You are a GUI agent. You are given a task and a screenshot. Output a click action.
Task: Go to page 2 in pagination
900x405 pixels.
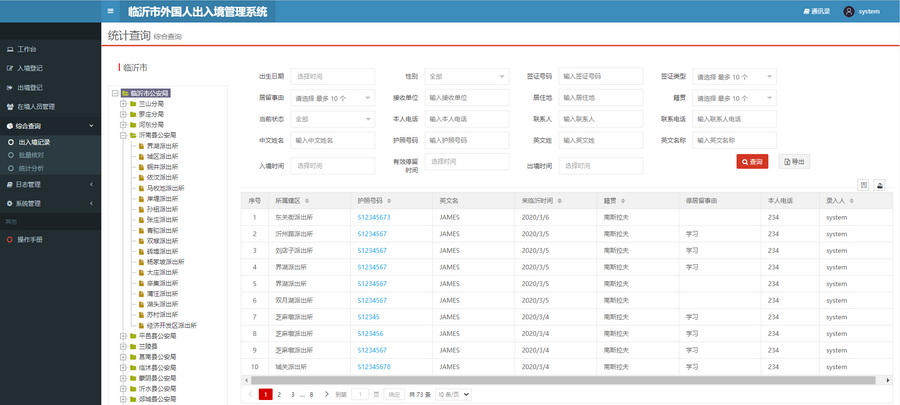point(279,394)
